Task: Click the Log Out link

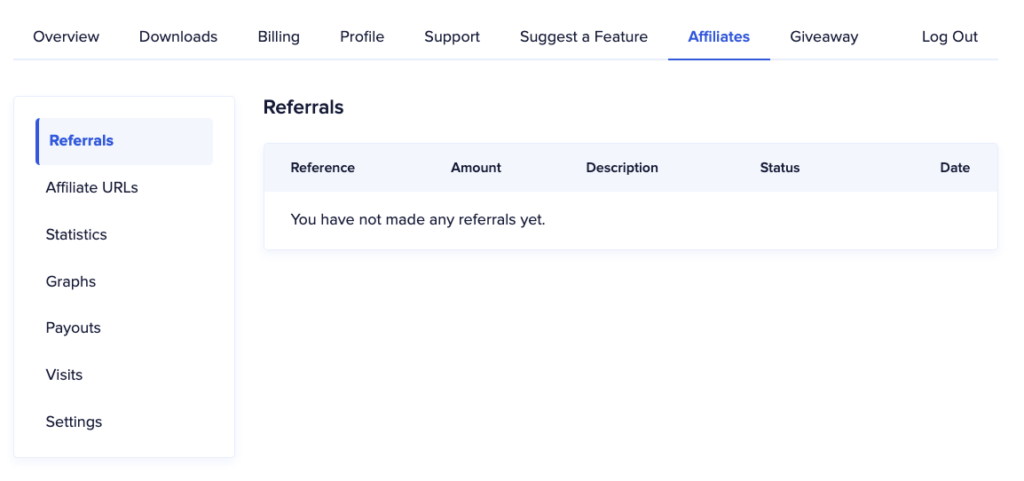Action: pyautogui.click(x=950, y=37)
